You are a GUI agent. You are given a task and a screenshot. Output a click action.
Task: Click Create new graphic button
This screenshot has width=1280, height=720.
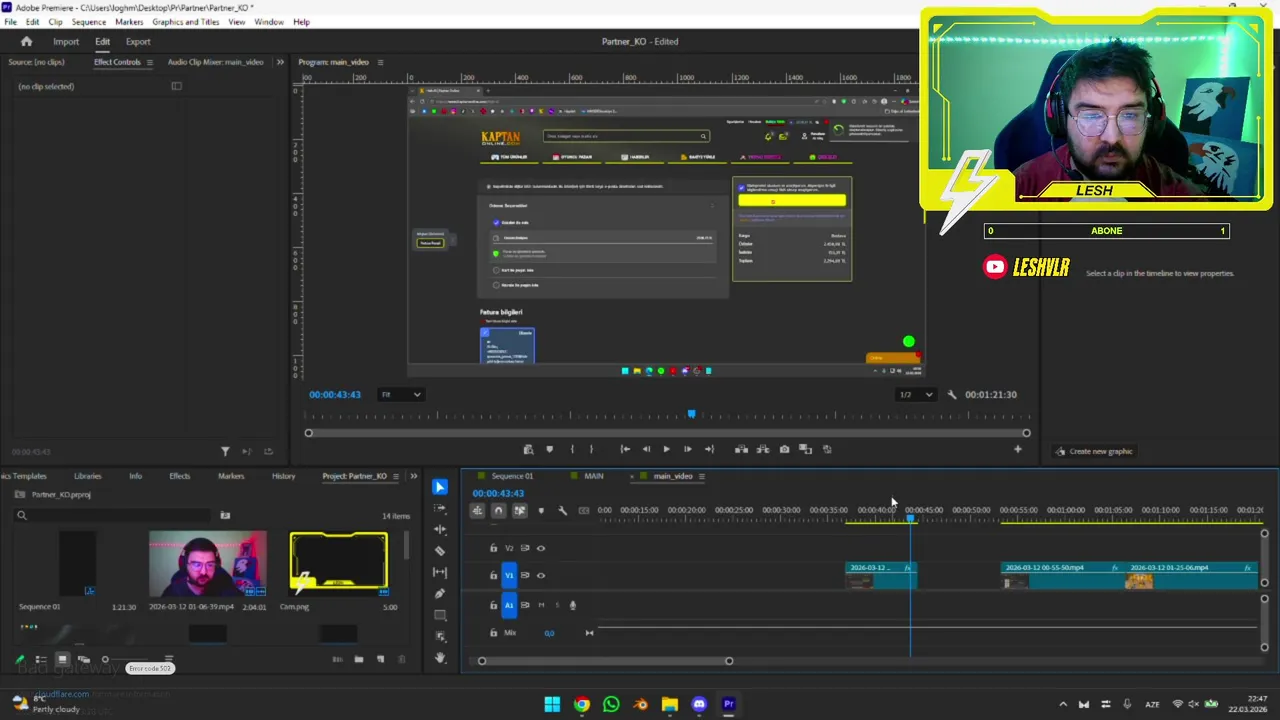point(1094,452)
